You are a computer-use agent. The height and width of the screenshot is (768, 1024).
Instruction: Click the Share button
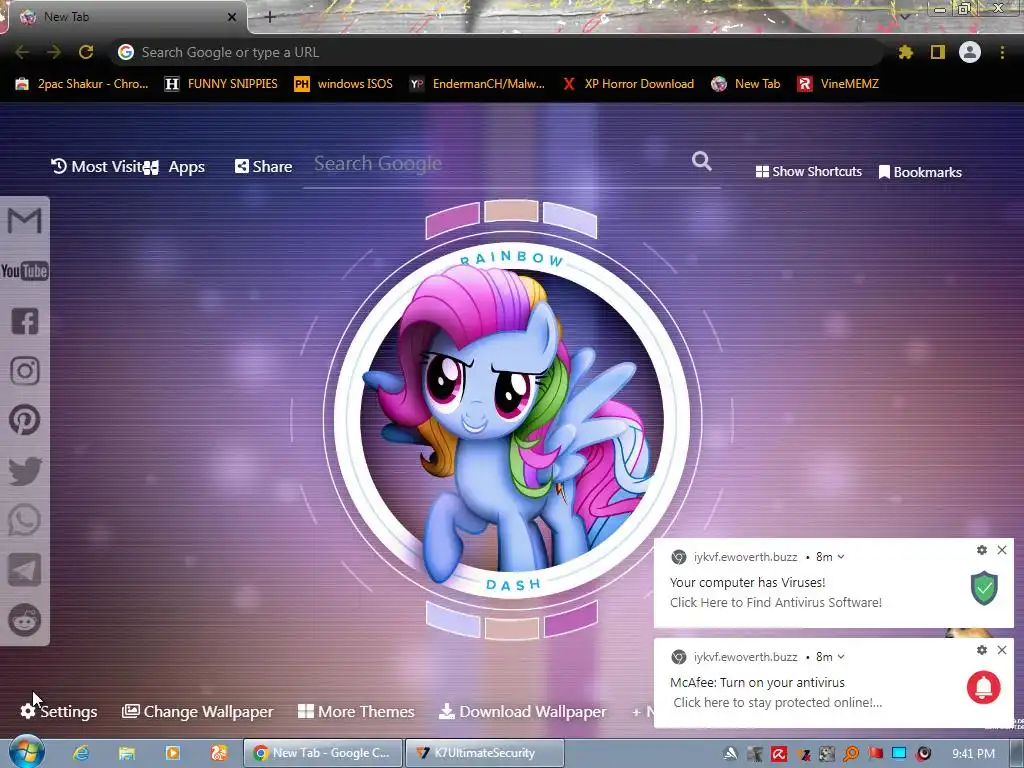coord(264,167)
